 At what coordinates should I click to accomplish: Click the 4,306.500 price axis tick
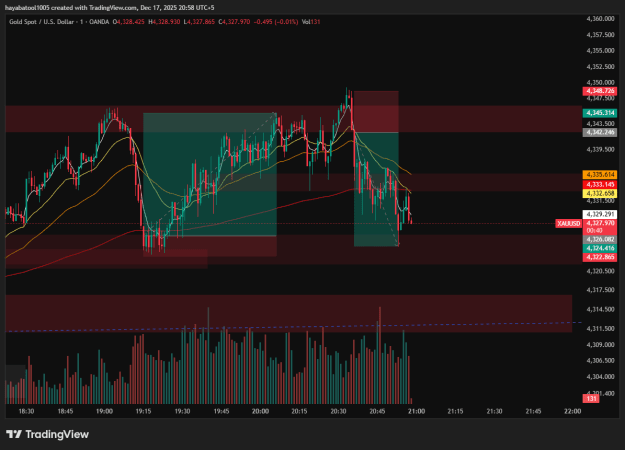600,360
